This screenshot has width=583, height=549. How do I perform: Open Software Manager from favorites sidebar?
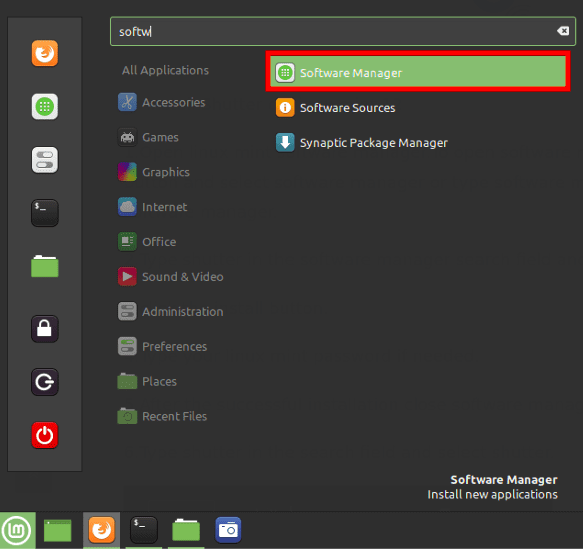[x=45, y=107]
